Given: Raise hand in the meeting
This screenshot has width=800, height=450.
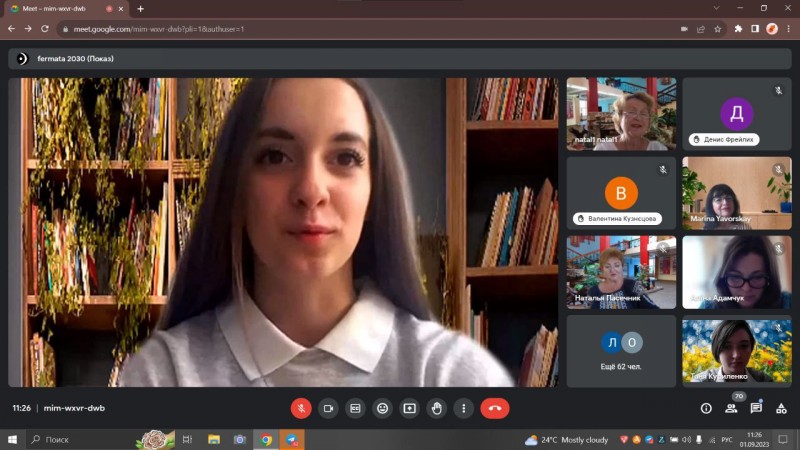Looking at the screenshot, I should pyautogui.click(x=436, y=408).
